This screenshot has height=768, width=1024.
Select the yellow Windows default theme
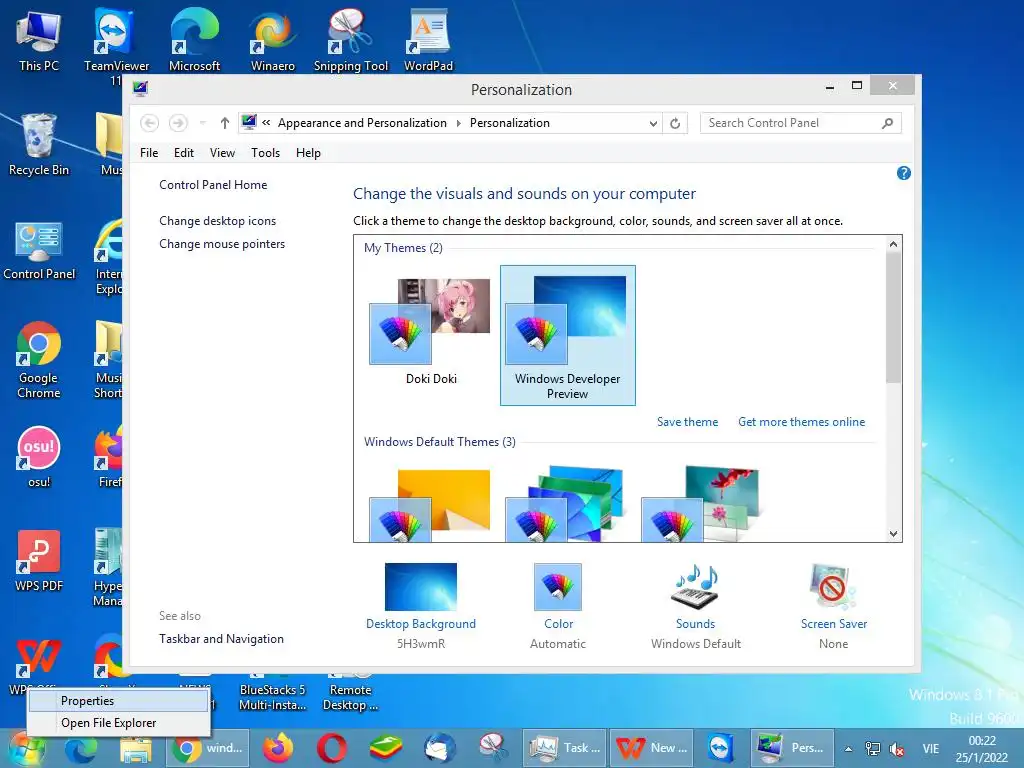(x=430, y=505)
